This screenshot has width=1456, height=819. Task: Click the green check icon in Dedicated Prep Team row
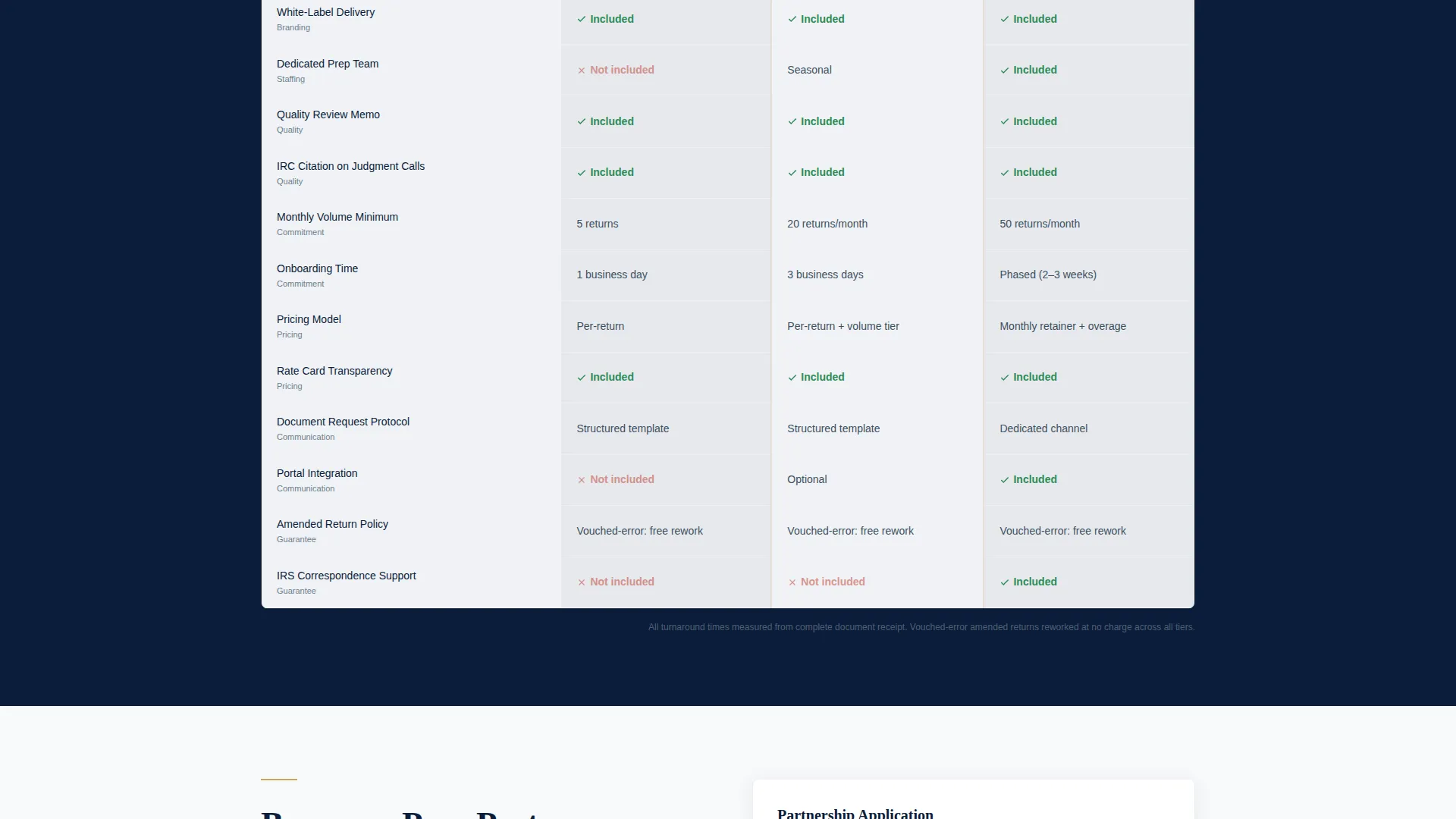coord(1005,71)
